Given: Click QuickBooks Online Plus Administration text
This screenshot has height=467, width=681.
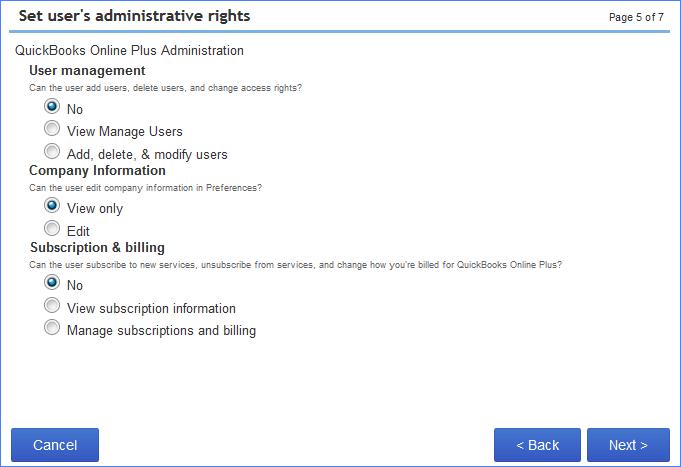Looking at the screenshot, I should (129, 50).
